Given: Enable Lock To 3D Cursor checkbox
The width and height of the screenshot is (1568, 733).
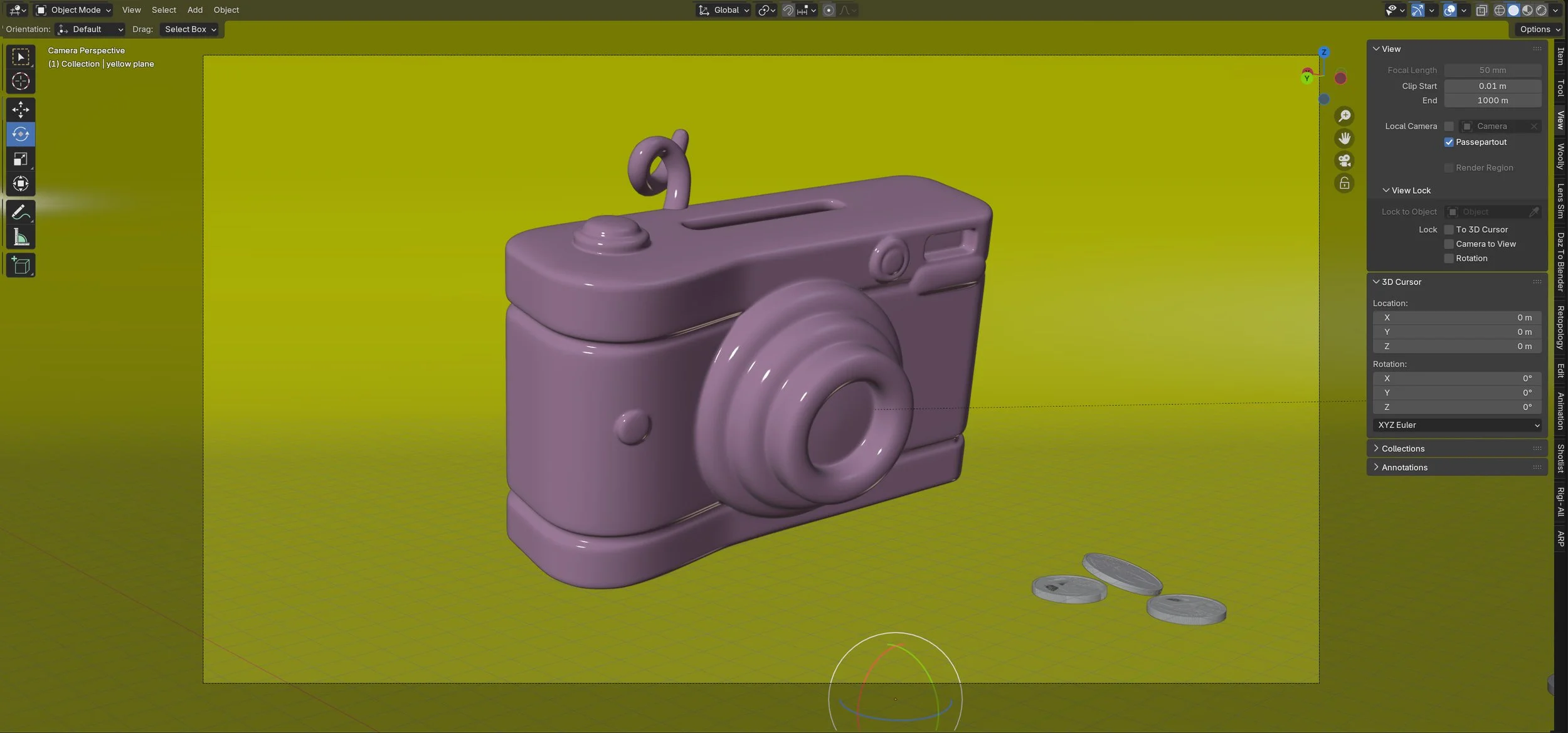Looking at the screenshot, I should [x=1449, y=229].
